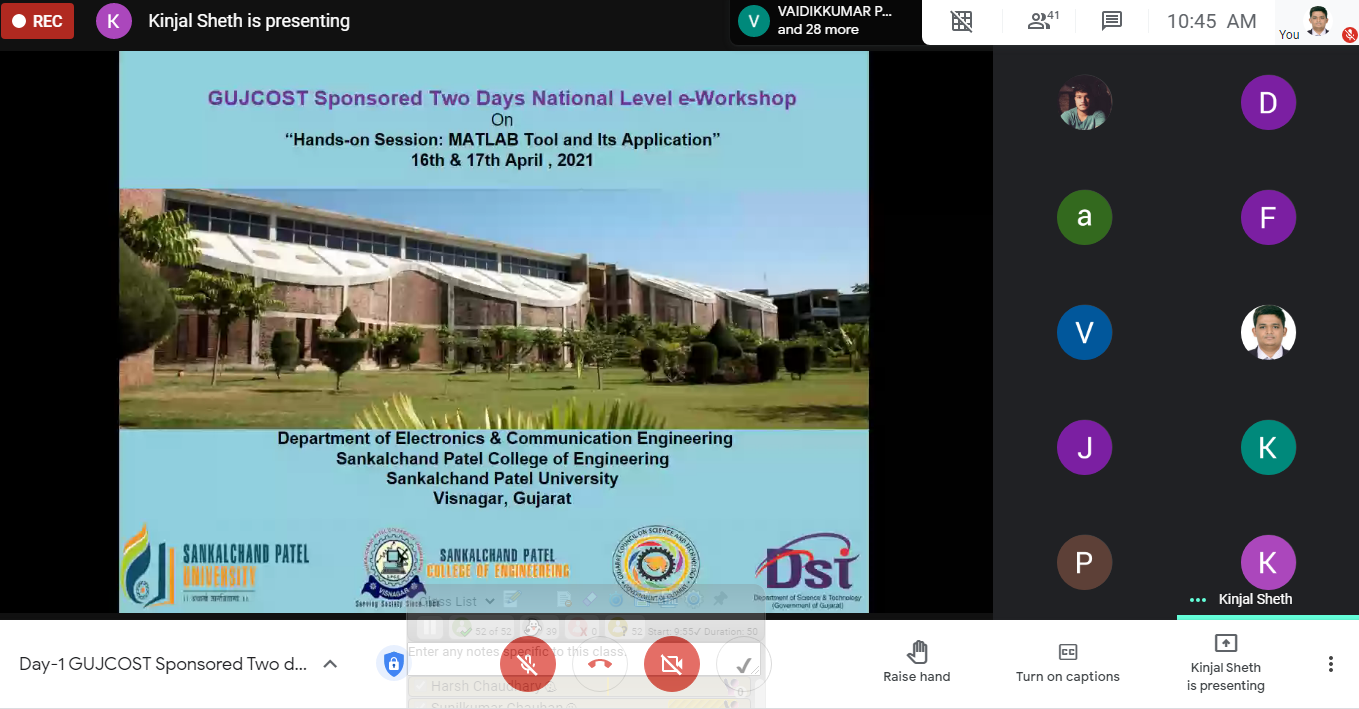The height and width of the screenshot is (709, 1359).
Task: Filter present students 52 of 52
Action: click(x=482, y=629)
